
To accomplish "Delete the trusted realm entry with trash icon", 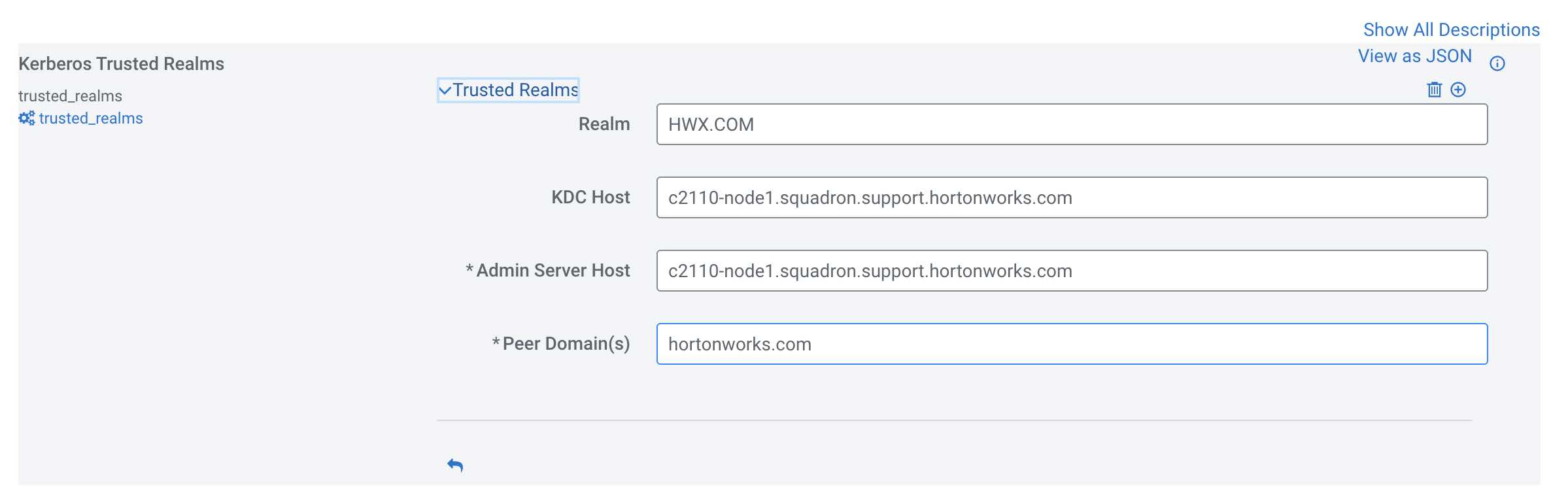I will [x=1434, y=90].
